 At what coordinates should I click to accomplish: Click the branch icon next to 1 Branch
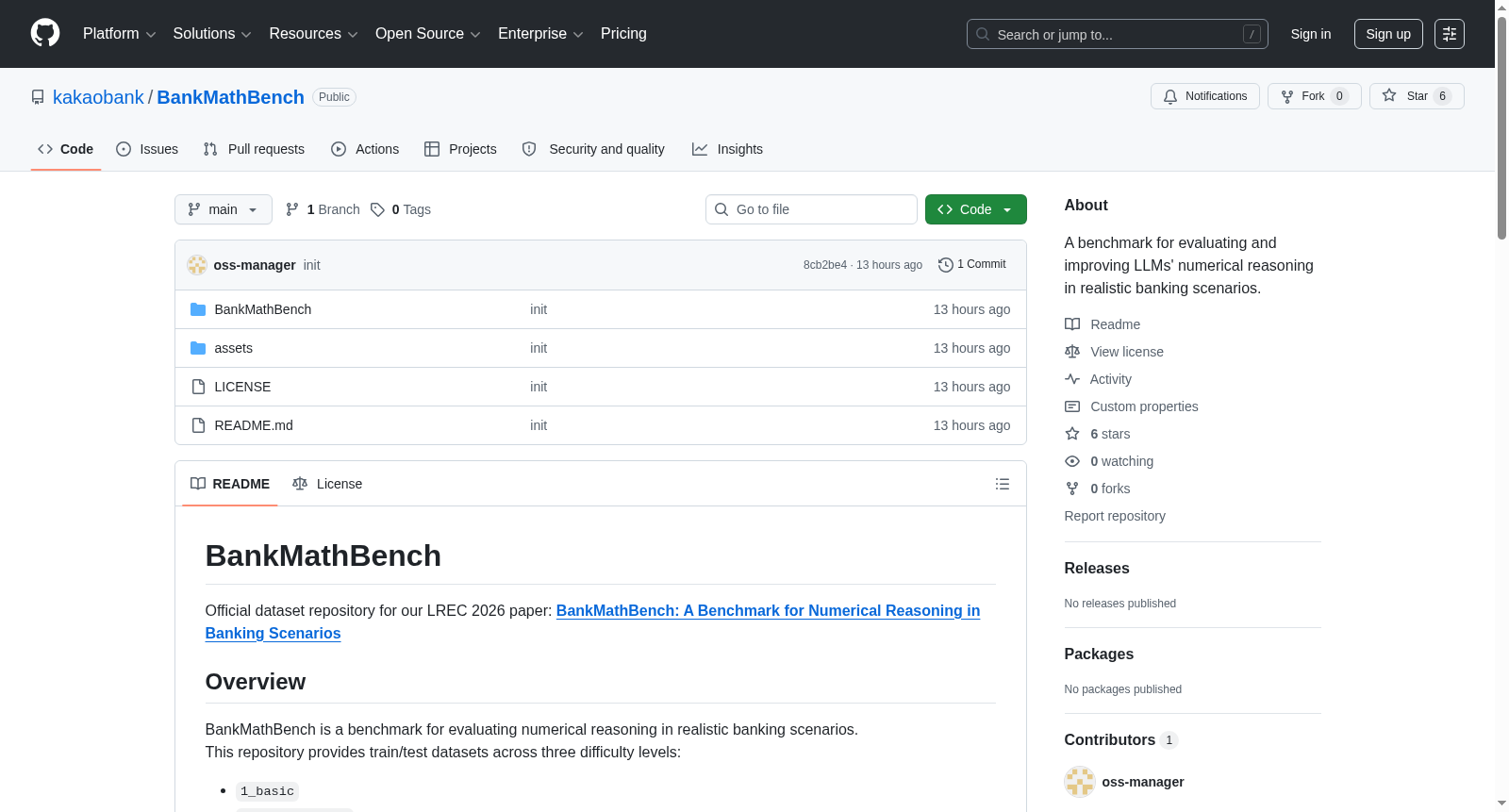(x=292, y=209)
